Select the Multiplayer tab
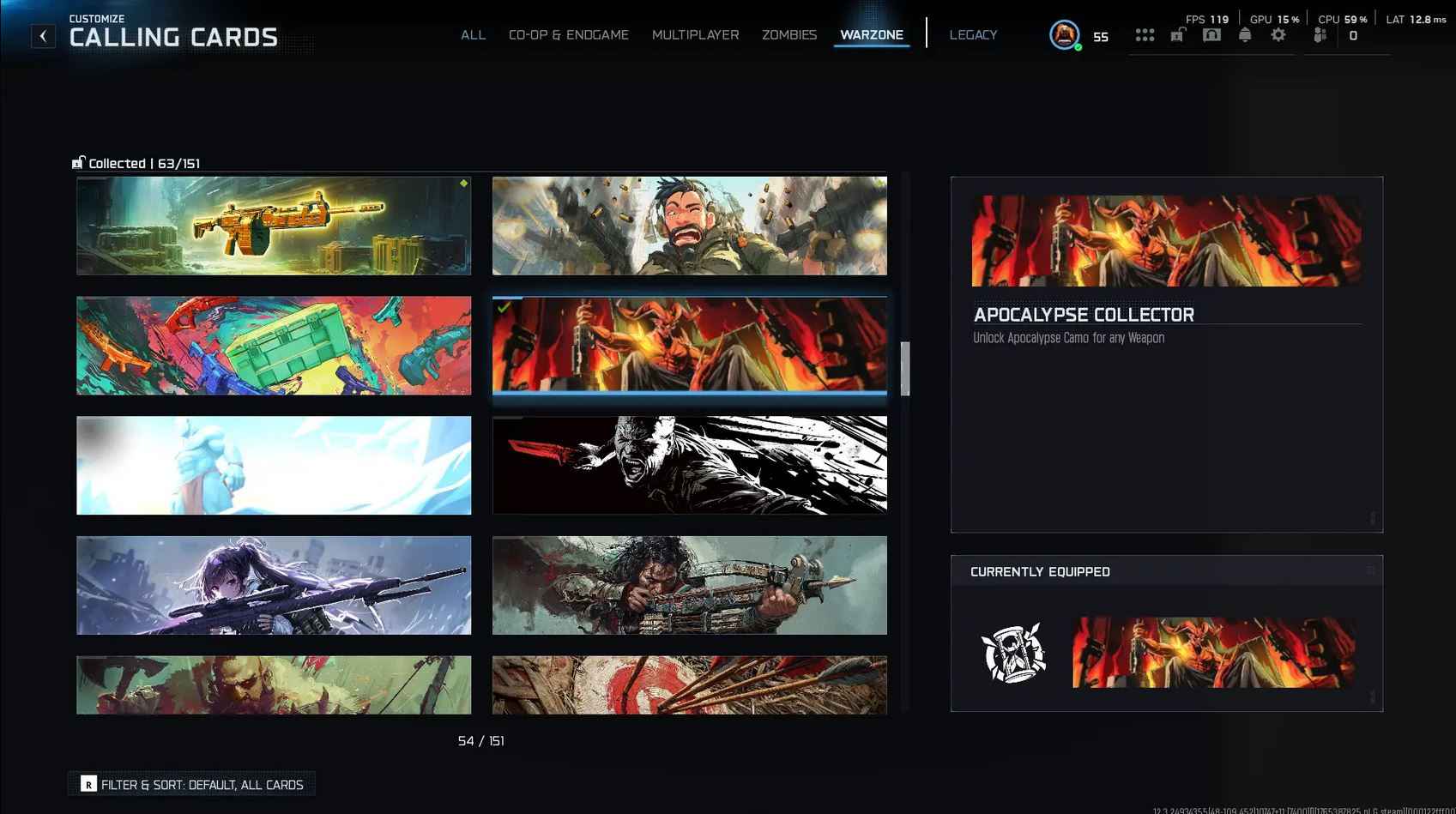Viewport: 1456px width, 814px height. coord(695,35)
